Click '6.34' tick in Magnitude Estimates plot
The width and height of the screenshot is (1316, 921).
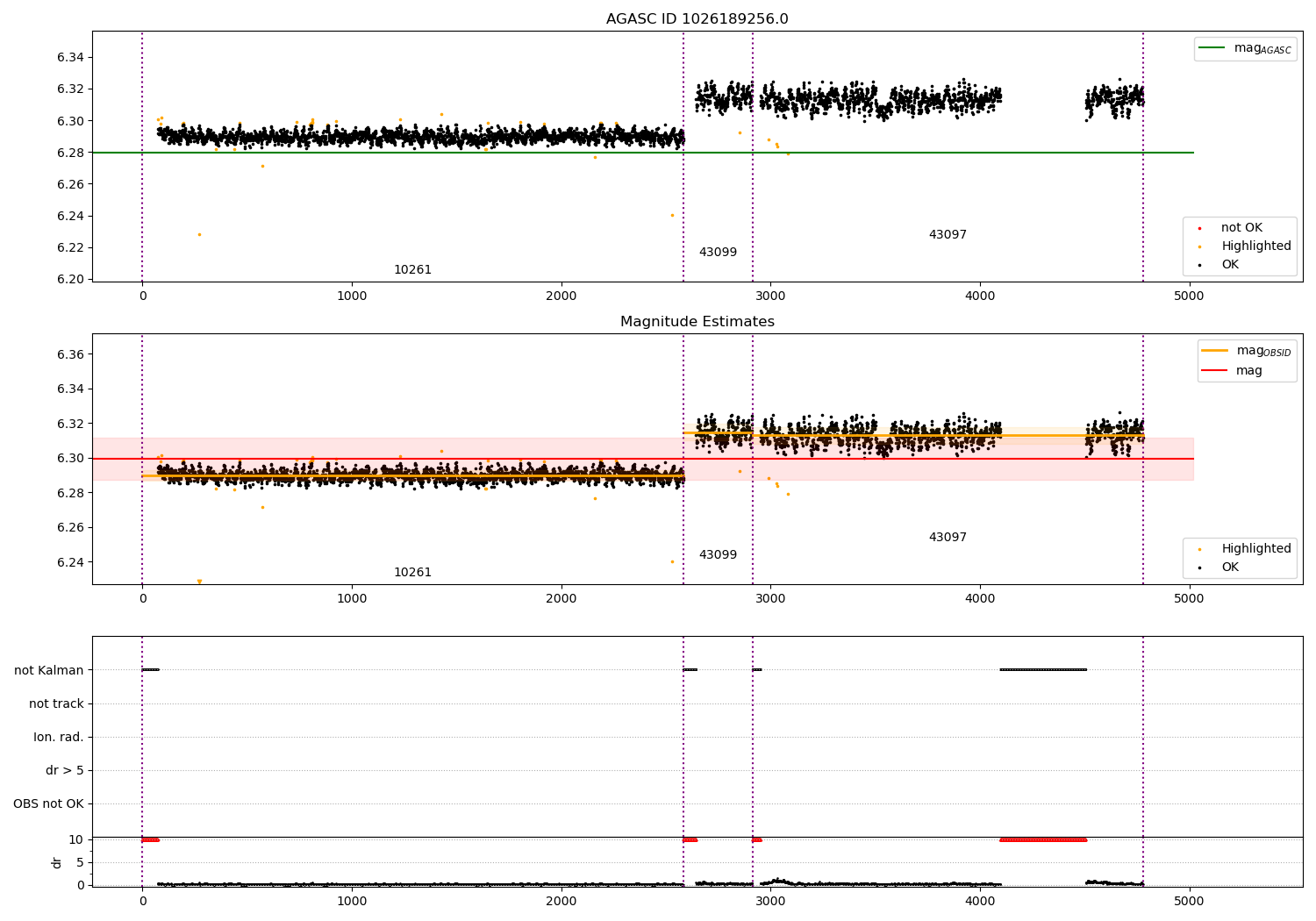click(x=70, y=389)
